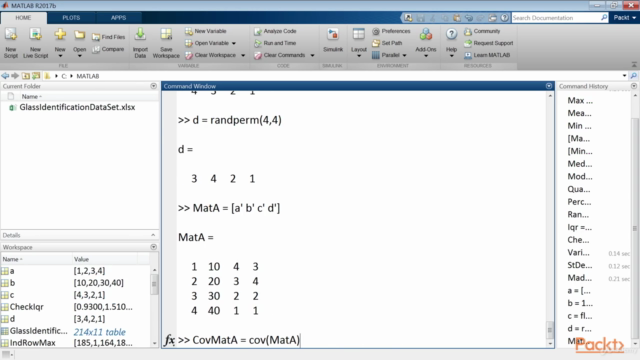The height and width of the screenshot is (360, 640).
Task: Open Command Window actions menu
Action: click(549, 86)
